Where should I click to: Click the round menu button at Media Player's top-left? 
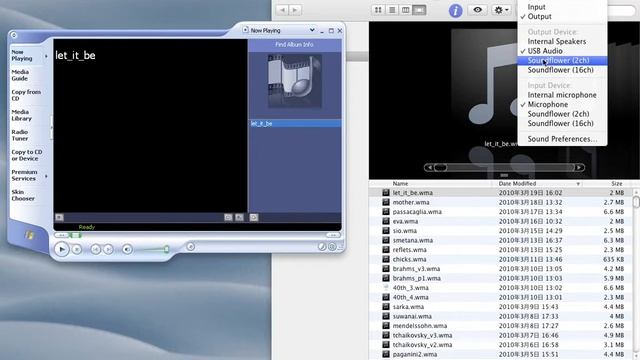[x=14, y=35]
